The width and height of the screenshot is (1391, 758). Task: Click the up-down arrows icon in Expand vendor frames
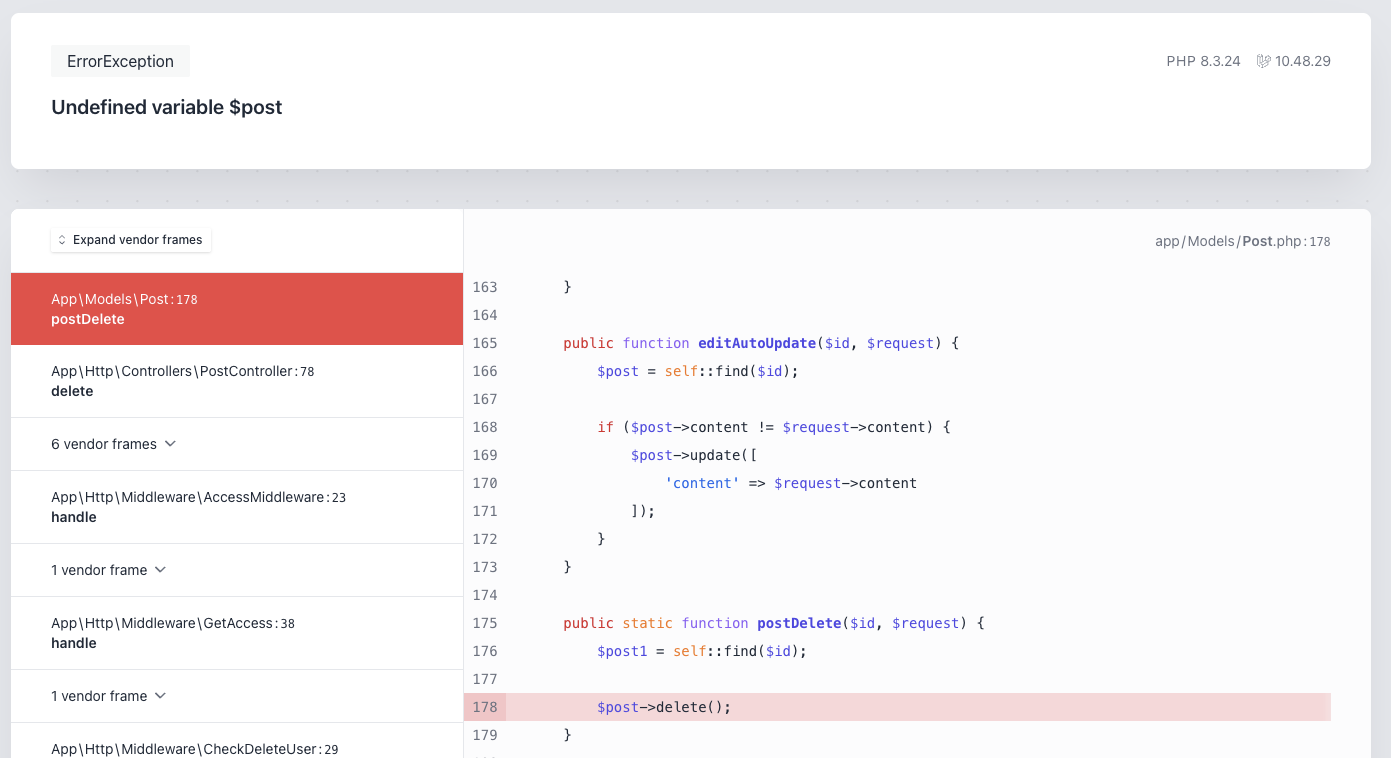click(x=62, y=240)
